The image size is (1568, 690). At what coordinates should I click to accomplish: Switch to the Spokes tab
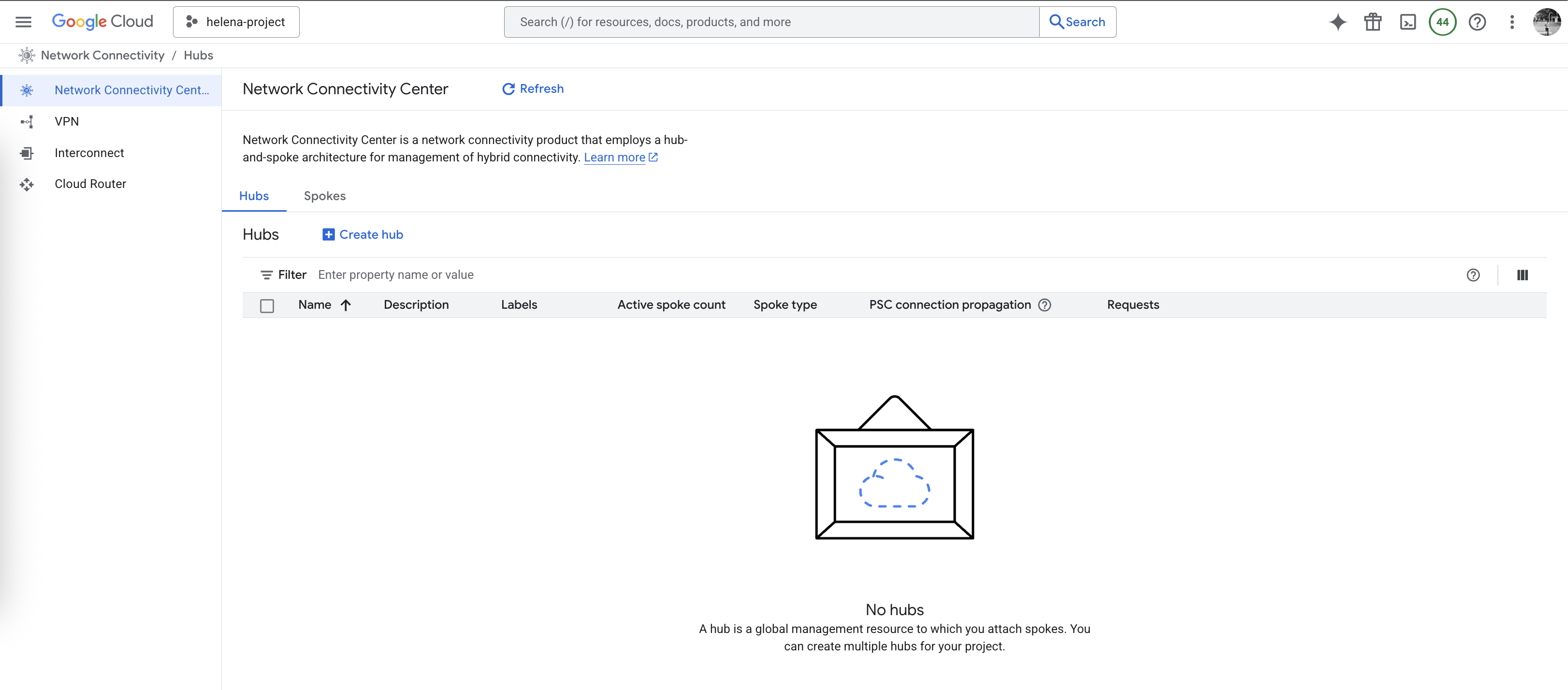(x=324, y=196)
